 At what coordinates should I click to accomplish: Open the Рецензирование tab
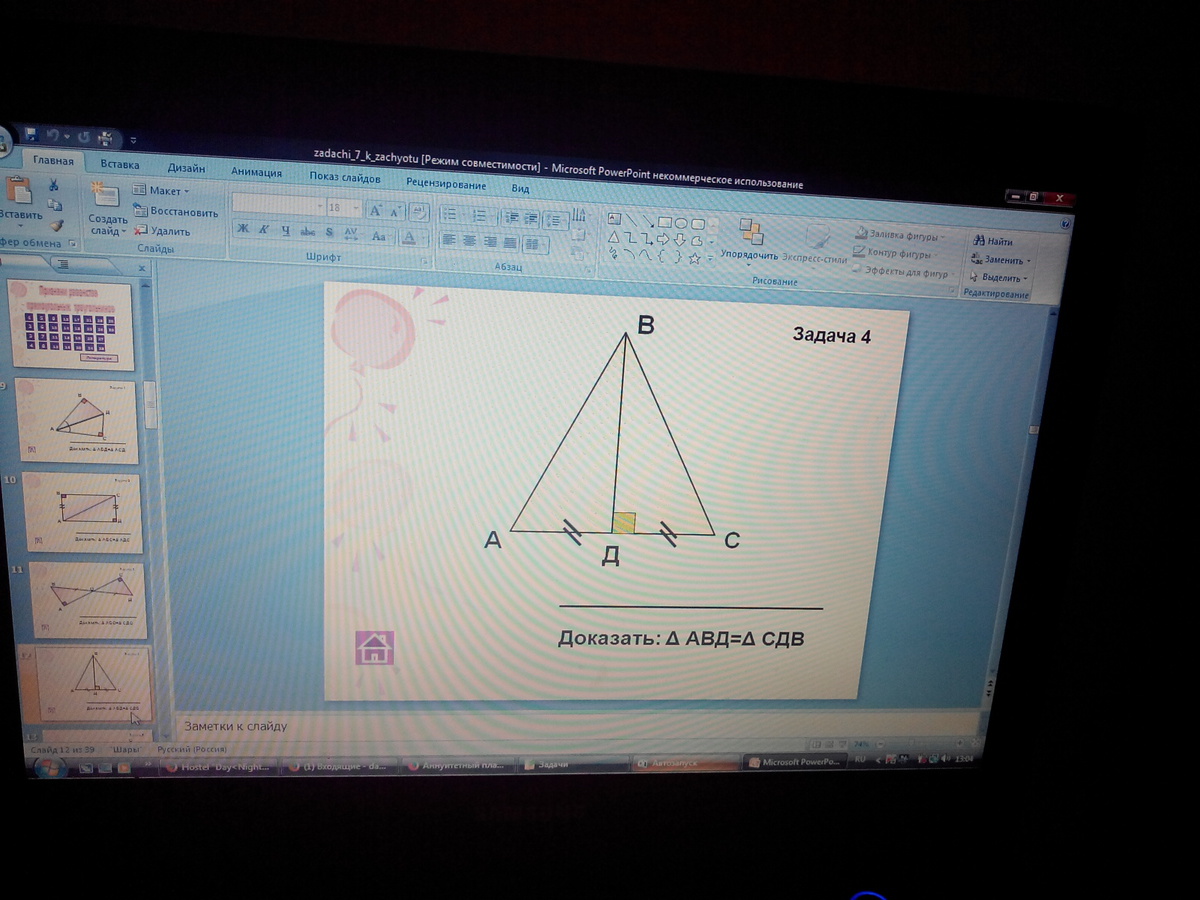pos(446,184)
